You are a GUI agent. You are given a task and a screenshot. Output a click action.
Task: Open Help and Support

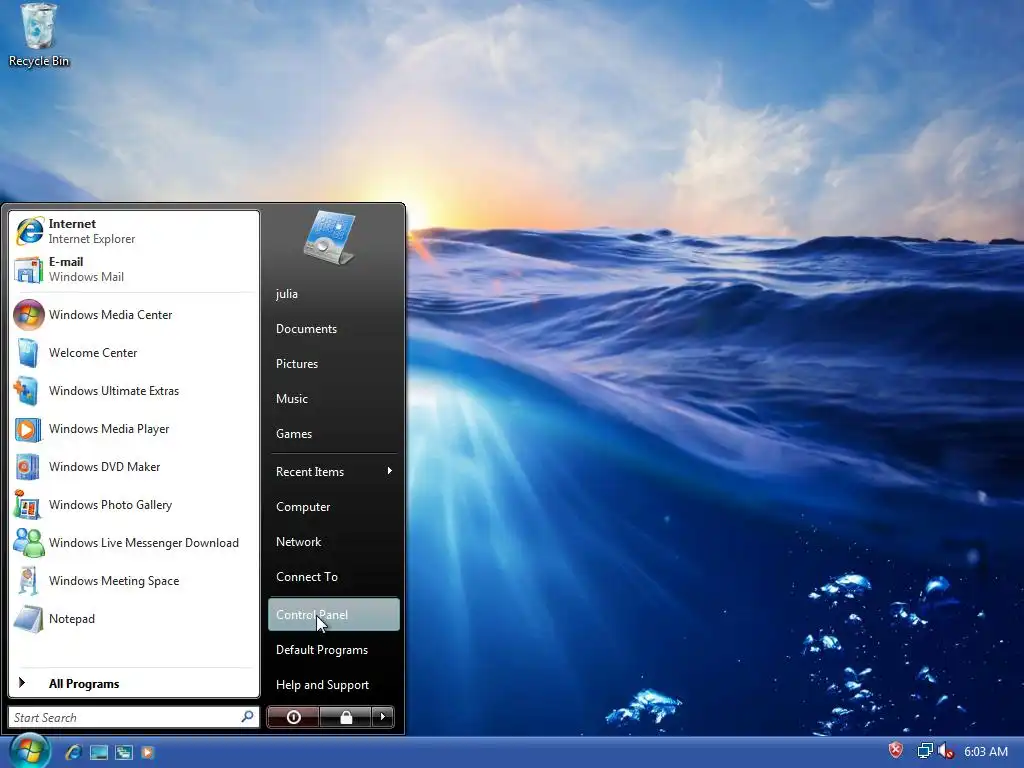click(334, 685)
